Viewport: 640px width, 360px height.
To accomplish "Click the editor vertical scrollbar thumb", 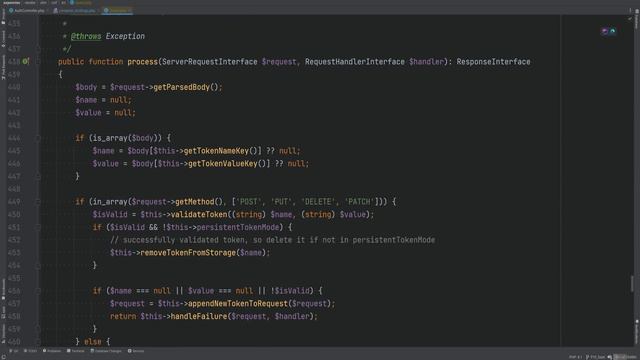I will (x=632, y=284).
